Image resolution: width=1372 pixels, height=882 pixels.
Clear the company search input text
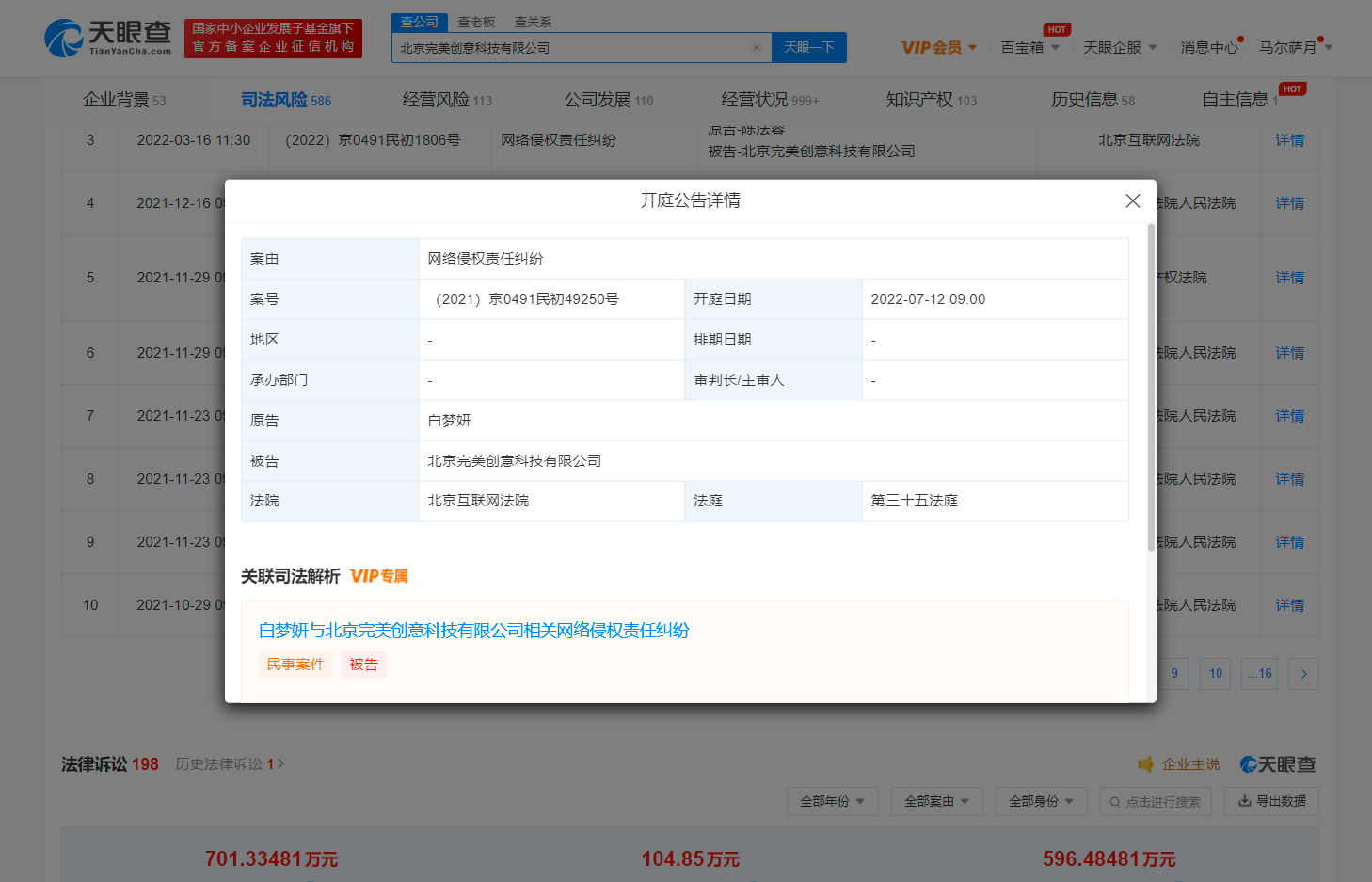[756, 47]
